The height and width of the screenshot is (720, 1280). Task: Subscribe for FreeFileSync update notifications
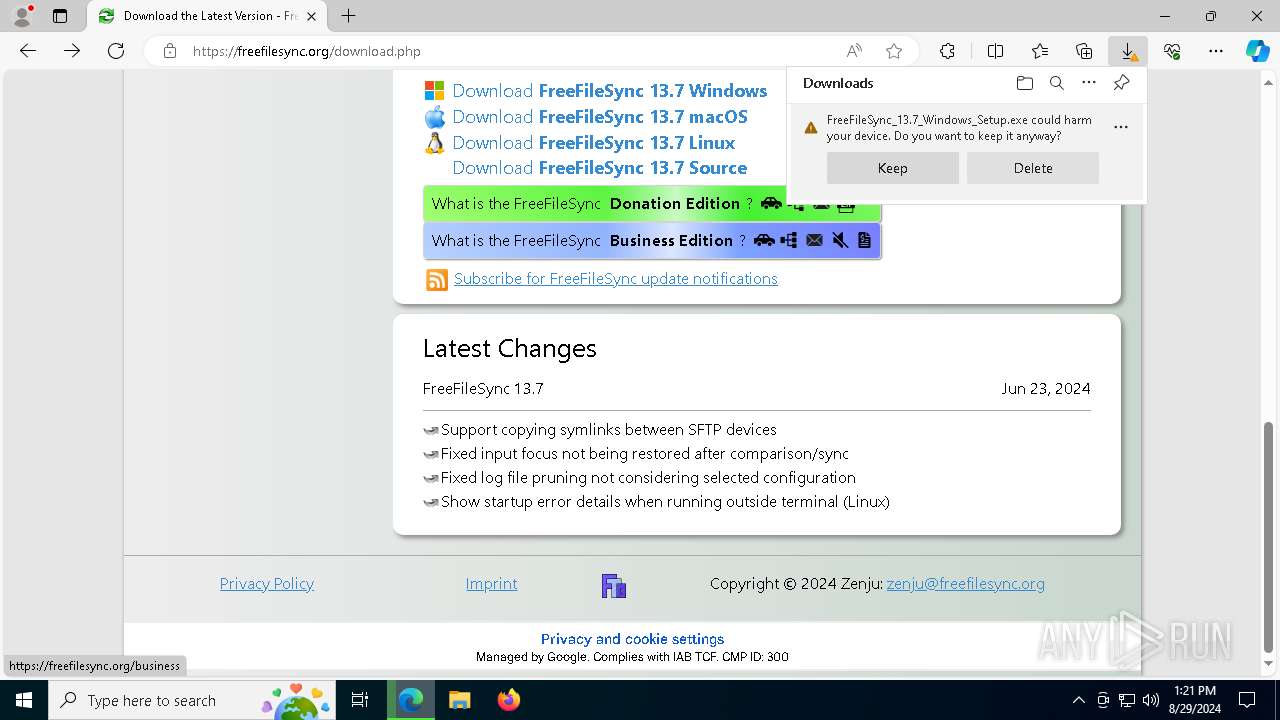616,279
